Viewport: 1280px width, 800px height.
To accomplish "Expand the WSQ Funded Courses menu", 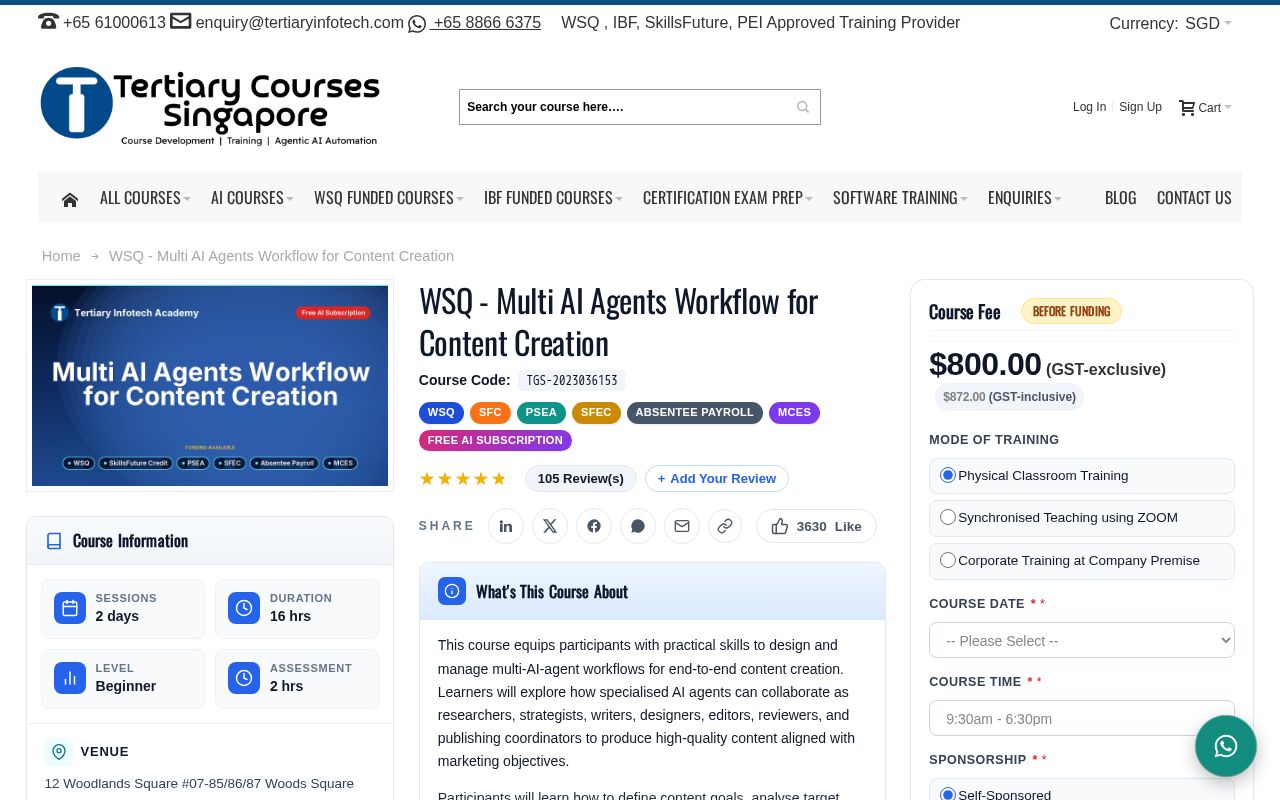I will coord(389,198).
